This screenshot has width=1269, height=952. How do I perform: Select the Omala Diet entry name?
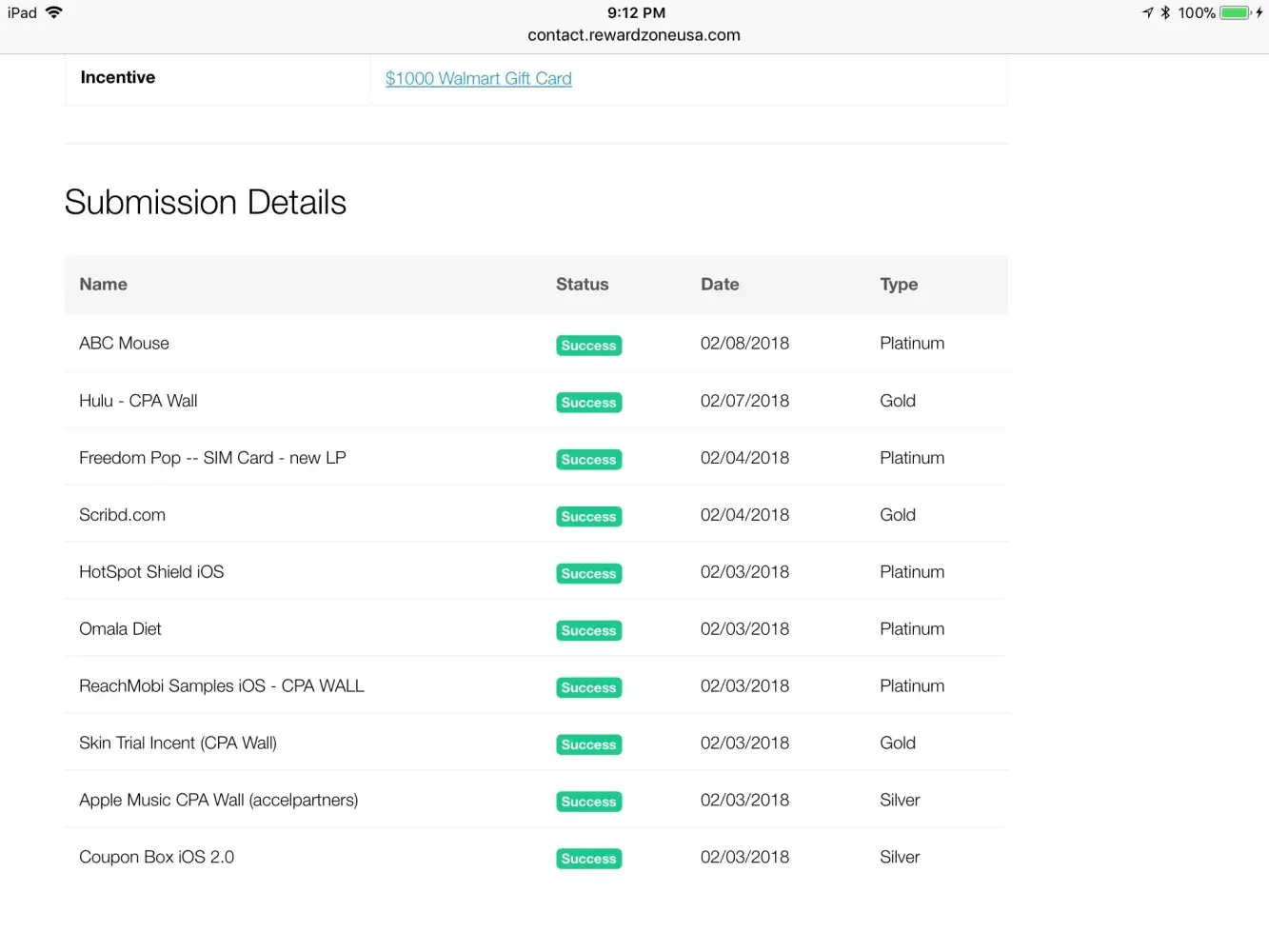coord(120,629)
